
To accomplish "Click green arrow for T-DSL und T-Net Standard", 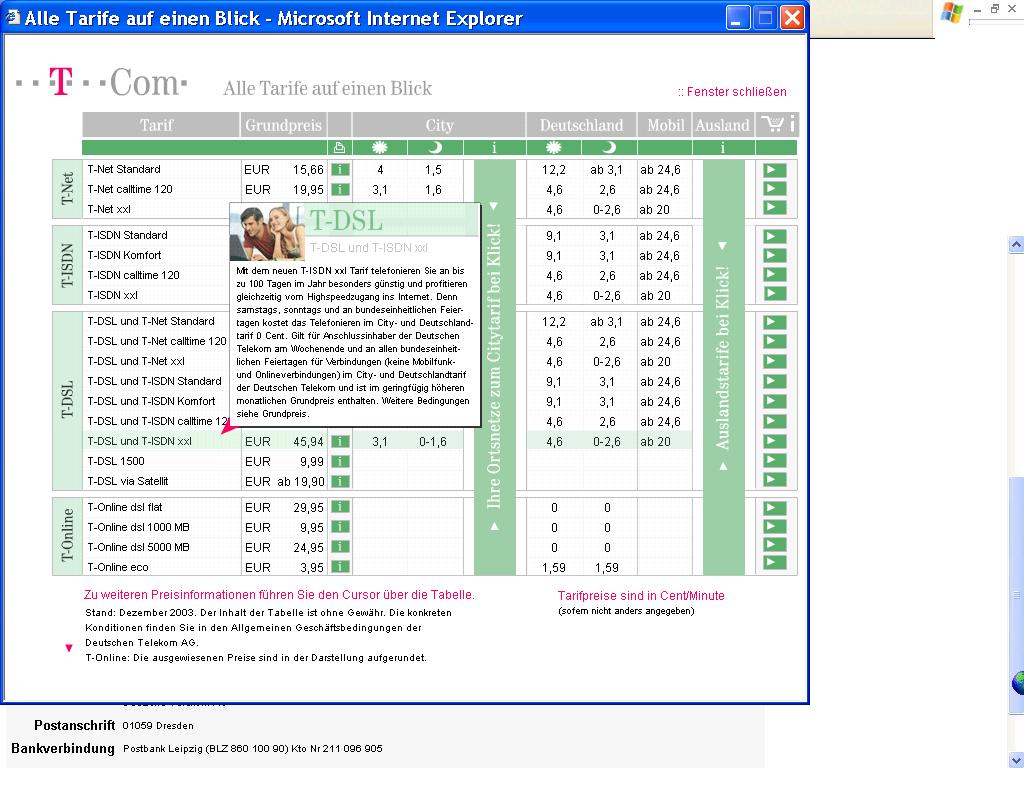I will click(x=775, y=322).
